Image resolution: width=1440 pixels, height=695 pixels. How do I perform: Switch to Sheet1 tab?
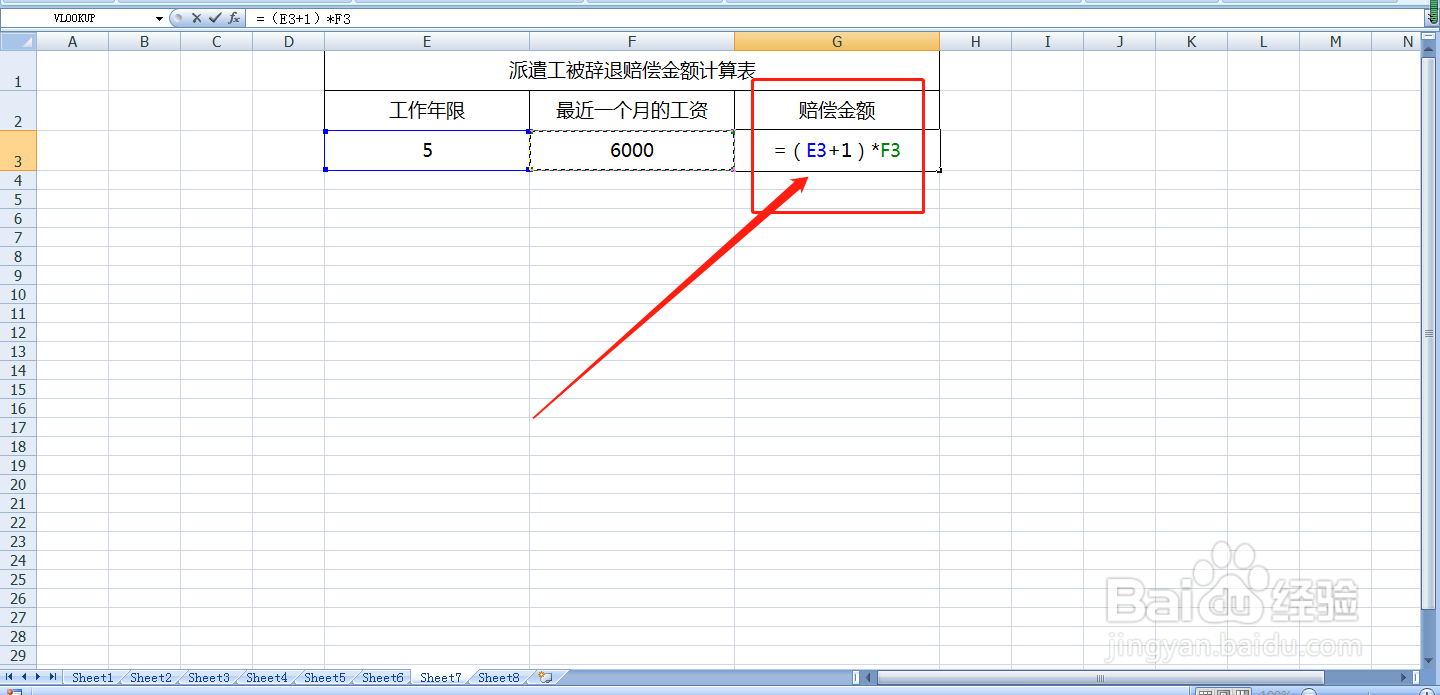(93, 677)
